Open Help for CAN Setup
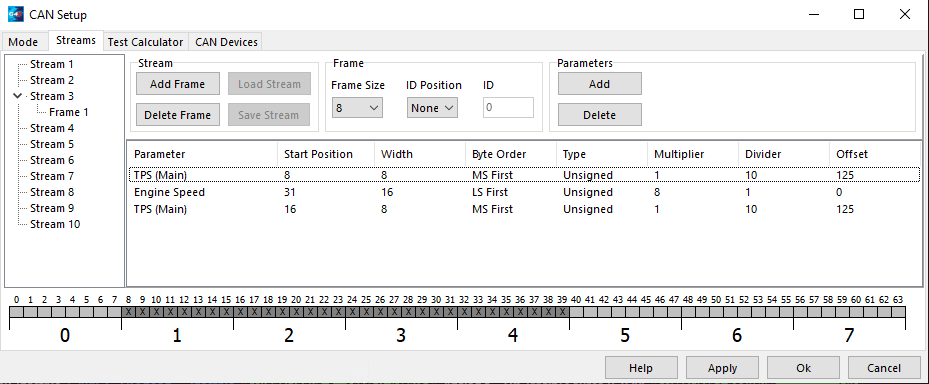The width and height of the screenshot is (929, 384). tap(641, 368)
